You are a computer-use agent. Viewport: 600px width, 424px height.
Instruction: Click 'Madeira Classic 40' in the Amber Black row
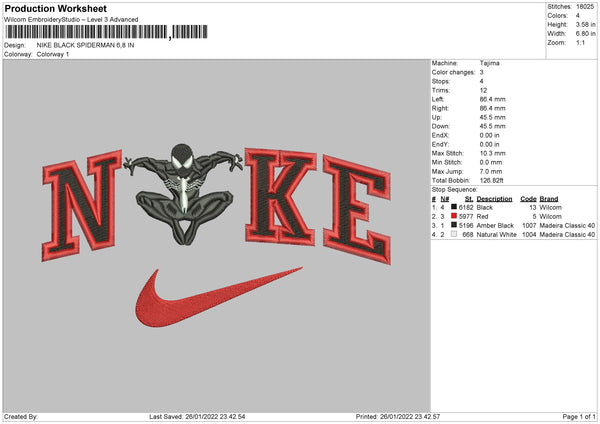point(567,225)
